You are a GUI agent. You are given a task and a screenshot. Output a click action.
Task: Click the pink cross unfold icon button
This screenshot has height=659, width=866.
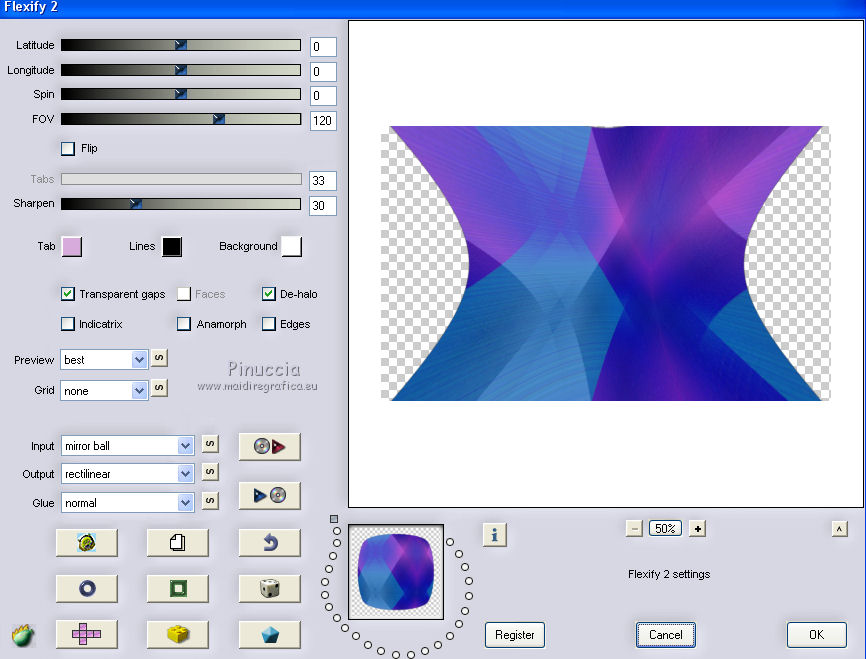tap(87, 634)
